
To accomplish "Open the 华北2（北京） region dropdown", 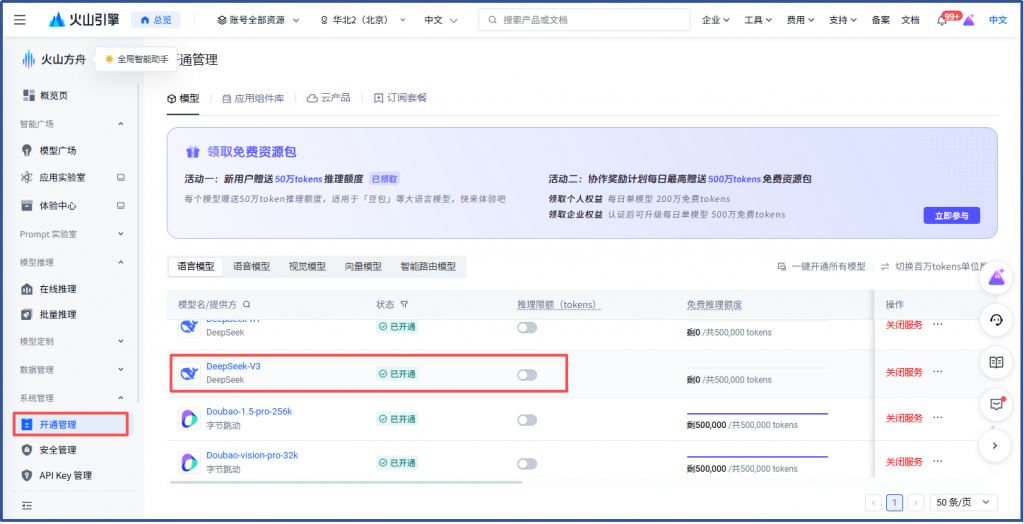I will (361, 20).
